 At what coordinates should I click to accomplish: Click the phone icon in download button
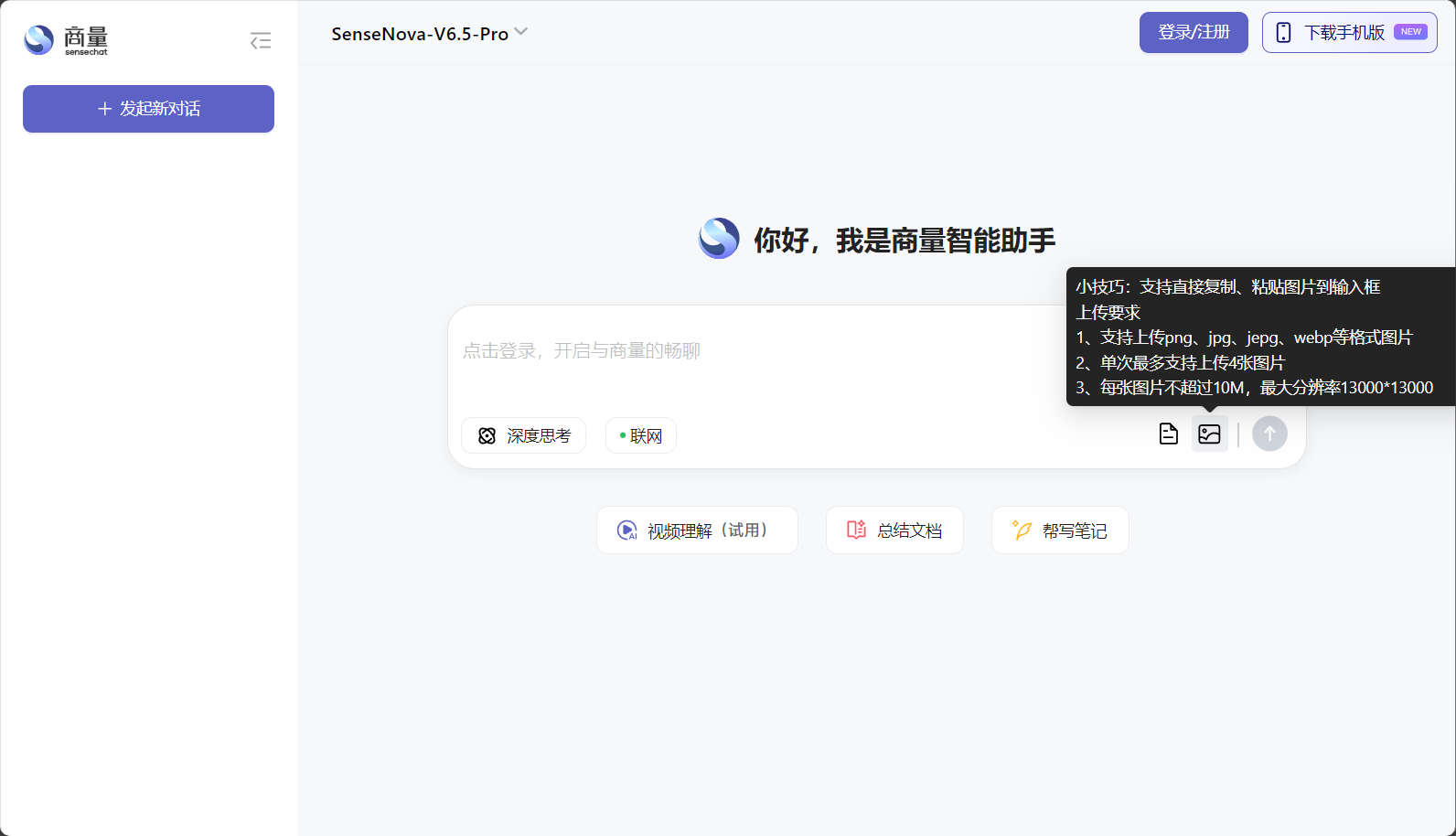(x=1283, y=33)
